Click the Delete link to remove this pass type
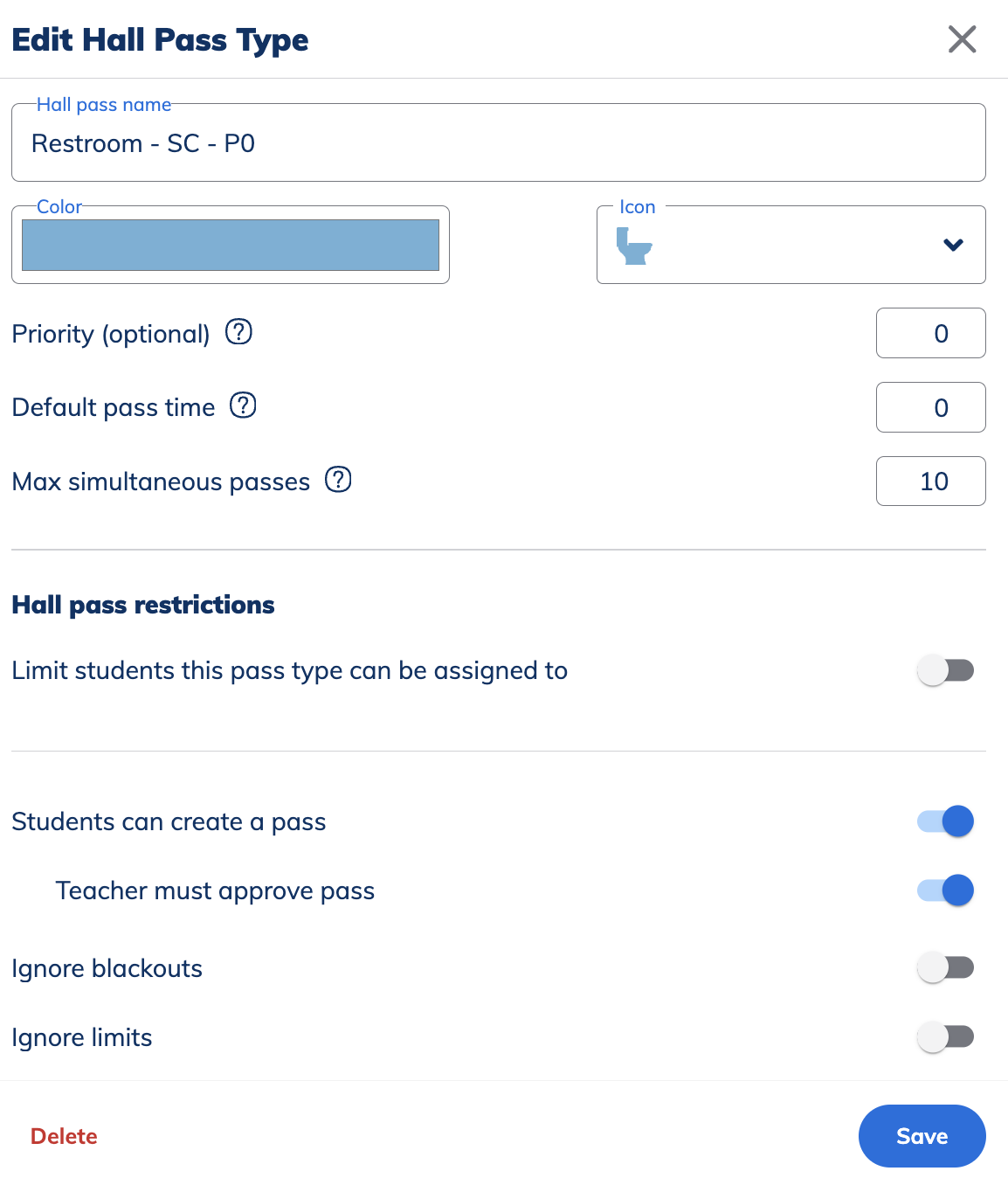1008x1178 pixels. point(63,1136)
